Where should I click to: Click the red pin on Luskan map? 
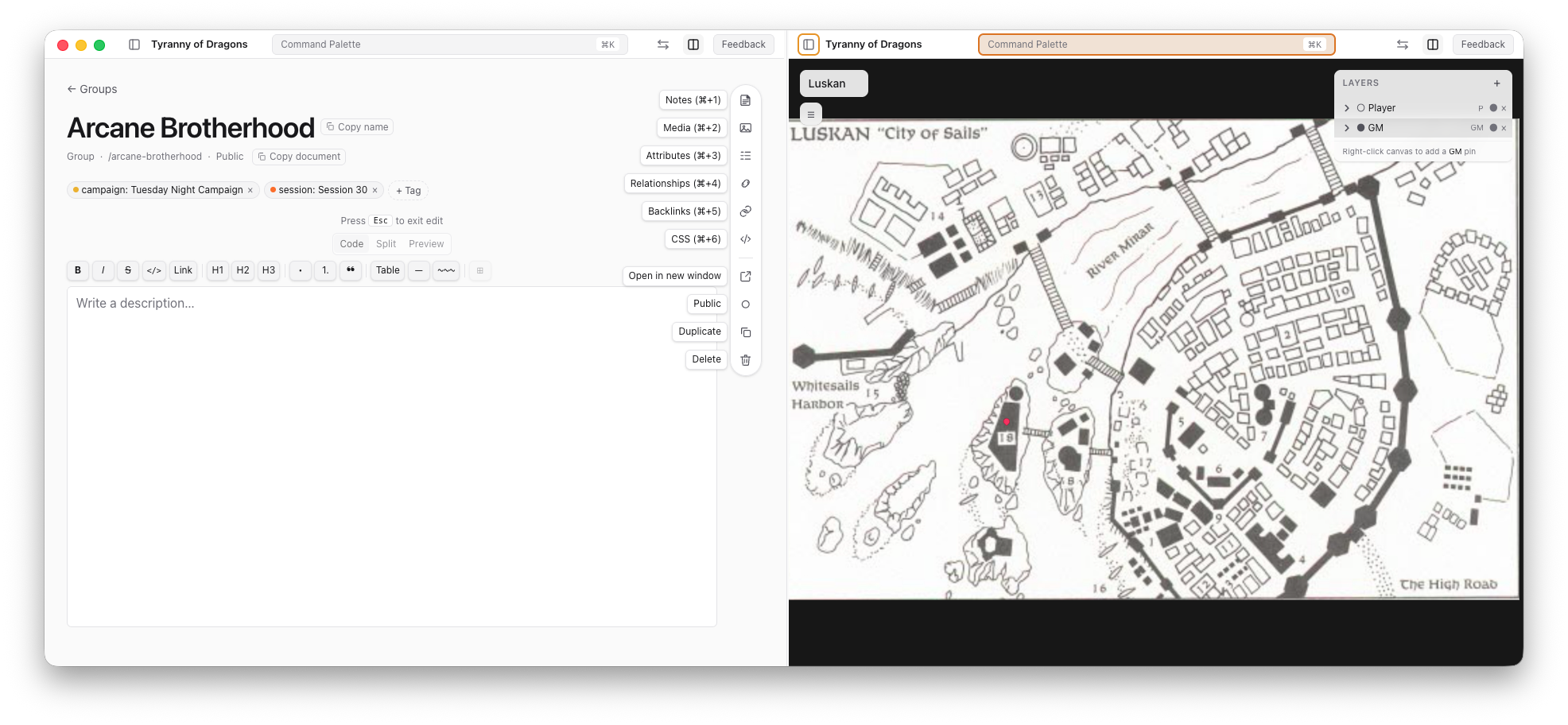coord(1007,421)
